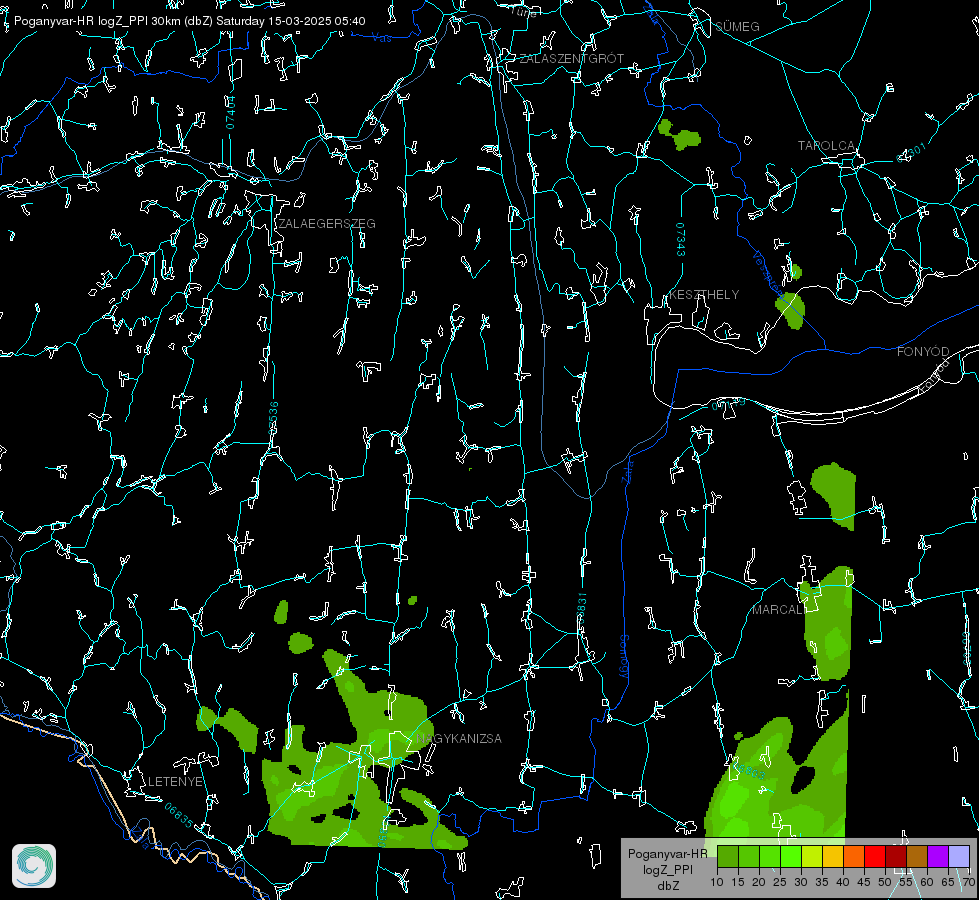Click the 20–25 dBZ legend swatch
This screenshot has height=900, width=979.
(770, 856)
